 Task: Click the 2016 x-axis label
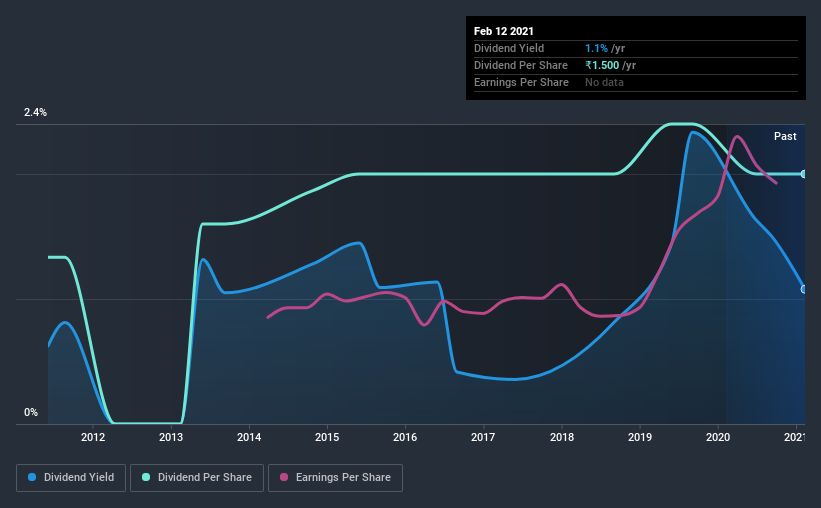(x=405, y=437)
